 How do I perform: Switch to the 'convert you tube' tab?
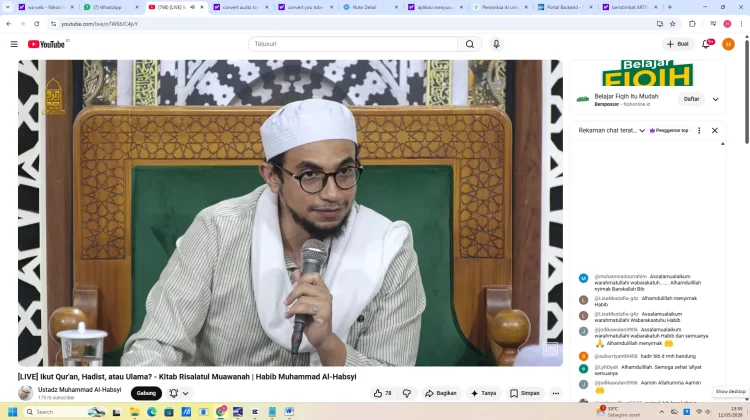tap(303, 7)
